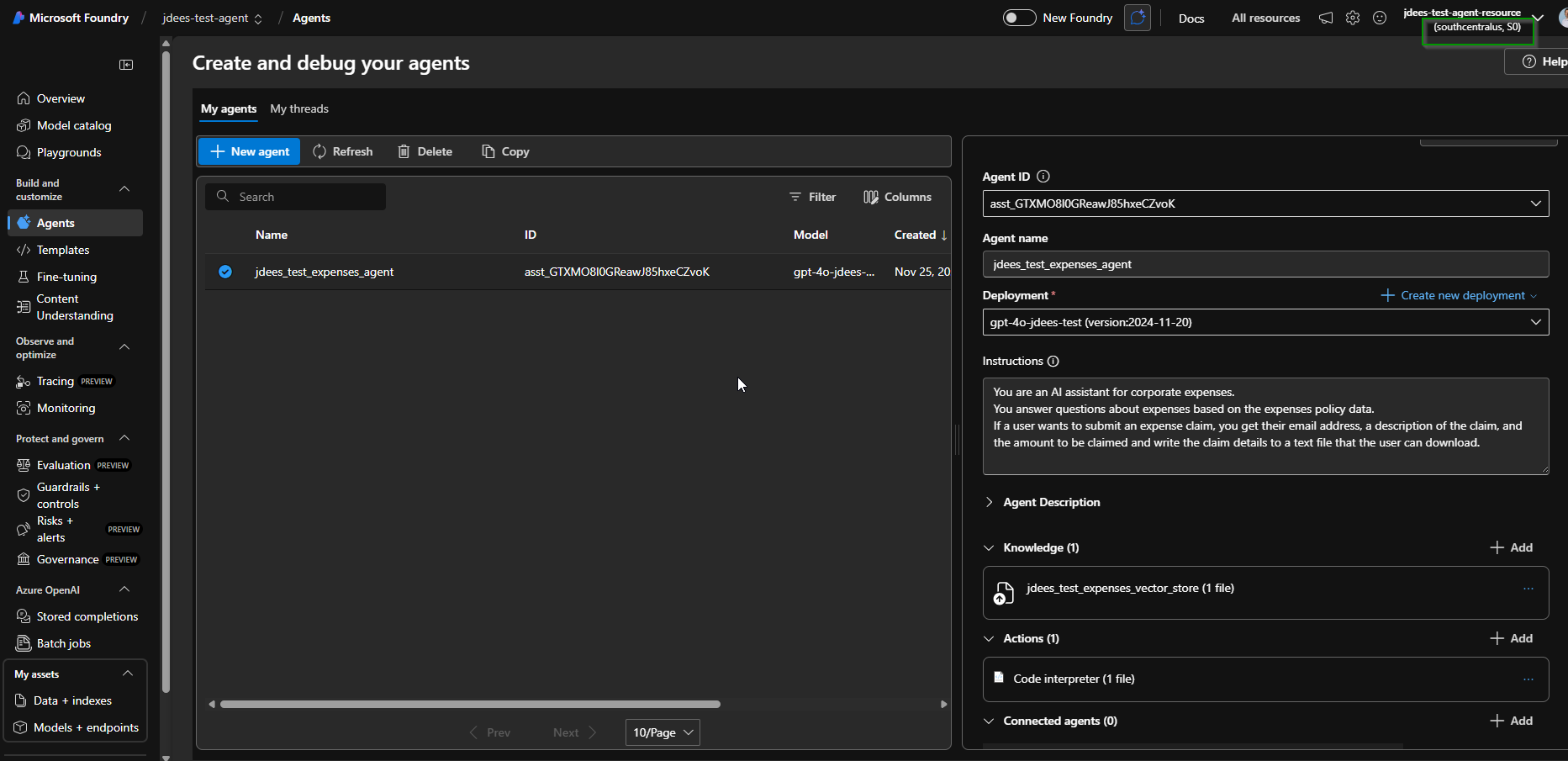Click the feedback smiley icon
1568x761 pixels.
coord(1380,18)
